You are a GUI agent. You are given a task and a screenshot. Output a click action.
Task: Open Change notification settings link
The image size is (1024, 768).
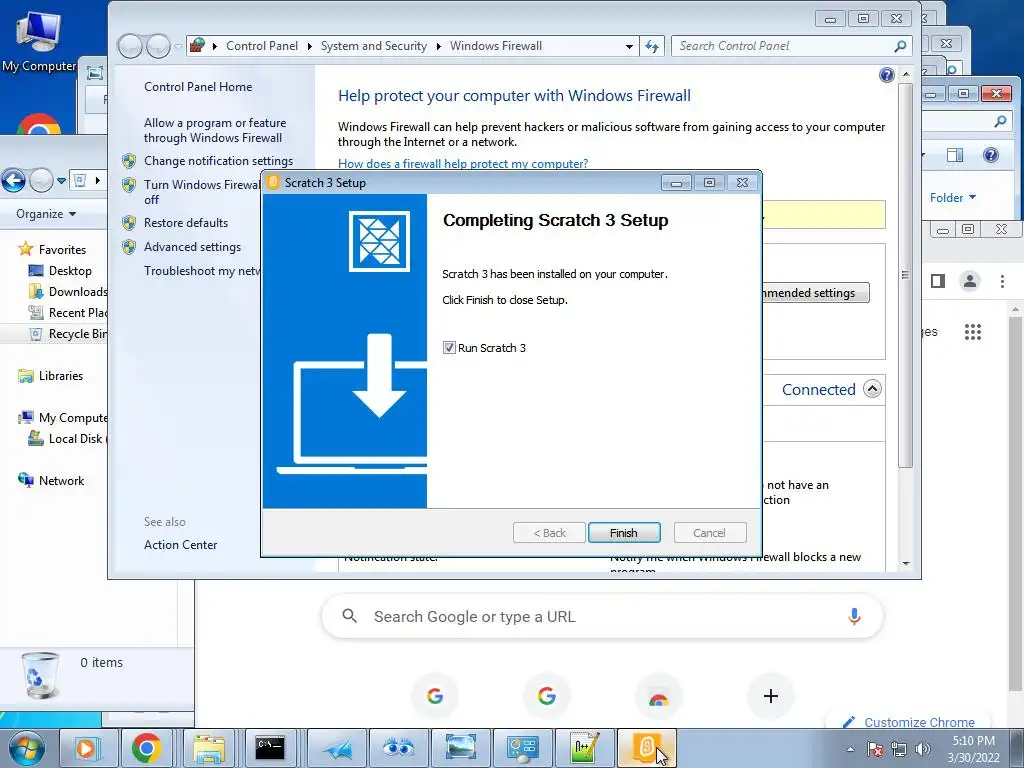218,161
